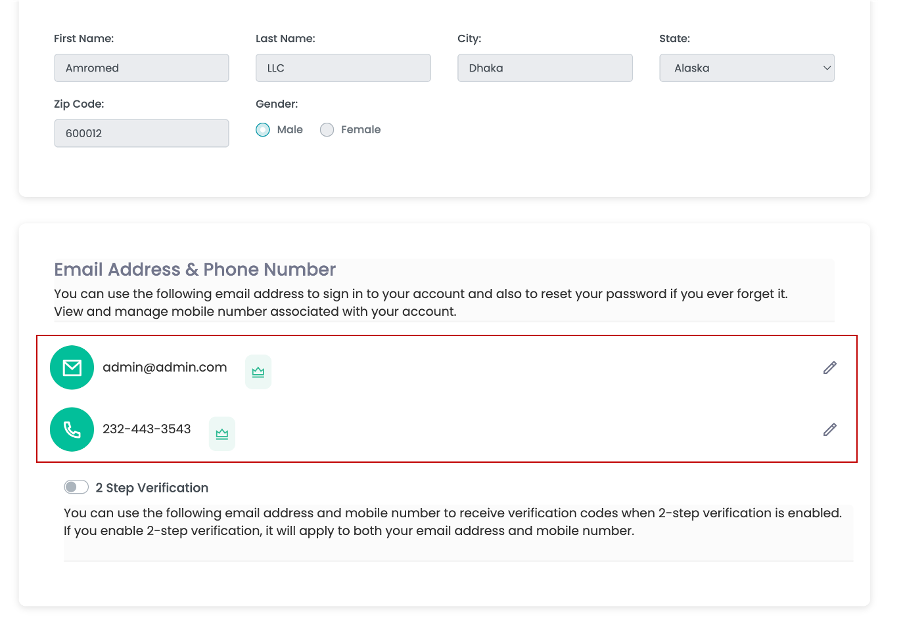This screenshot has width=904, height=622.
Task: Click the Email Address & Phone Number heading
Action: click(195, 269)
